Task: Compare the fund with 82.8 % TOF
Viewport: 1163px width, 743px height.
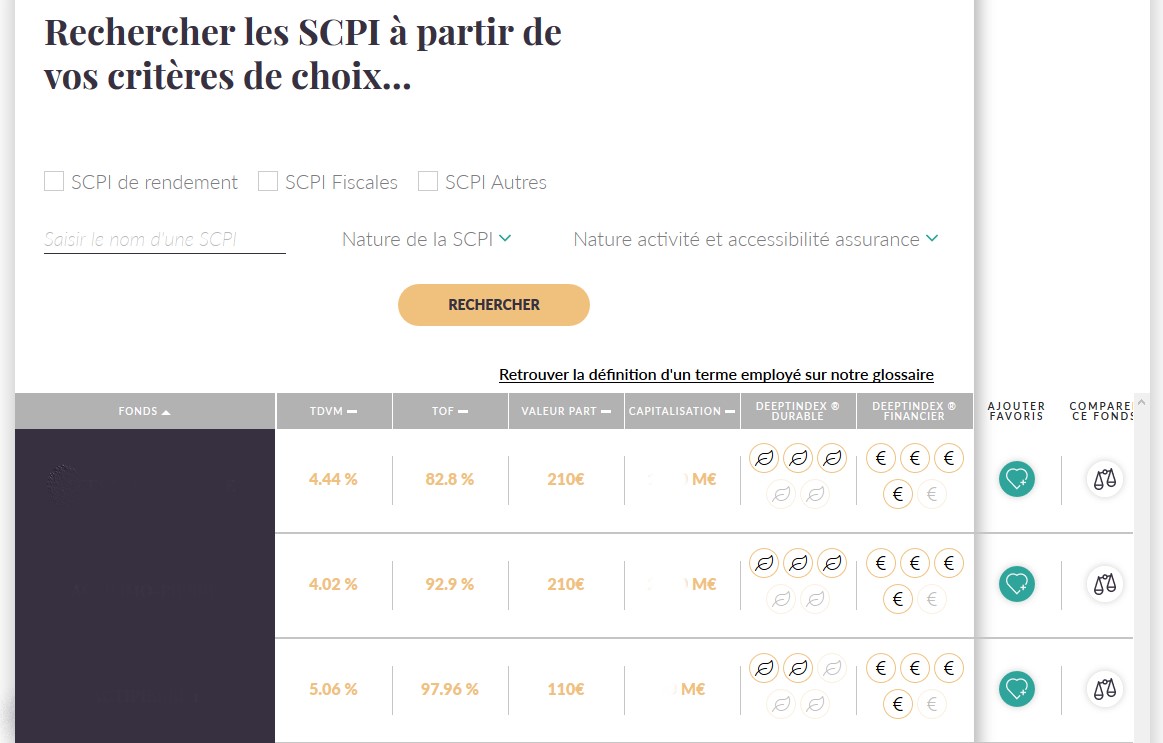Action: click(1104, 479)
